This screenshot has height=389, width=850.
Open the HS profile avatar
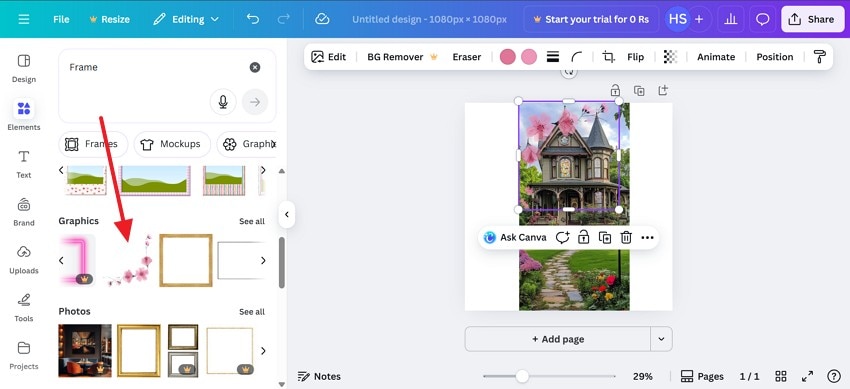[x=677, y=19]
